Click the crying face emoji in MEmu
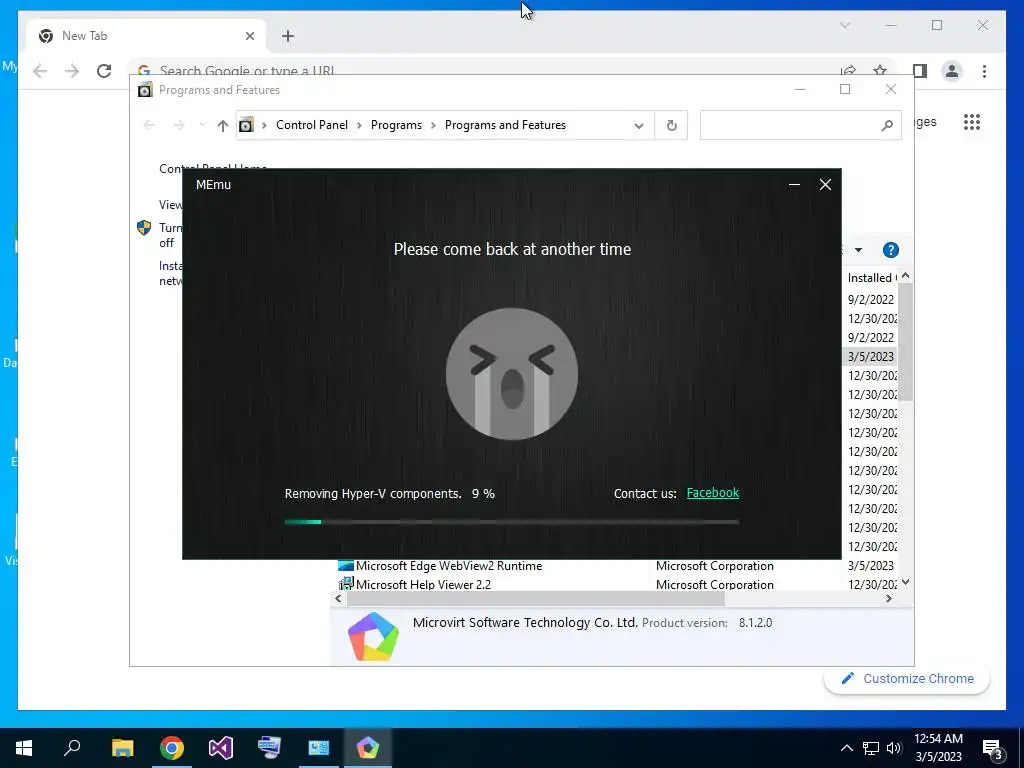 [x=512, y=374]
